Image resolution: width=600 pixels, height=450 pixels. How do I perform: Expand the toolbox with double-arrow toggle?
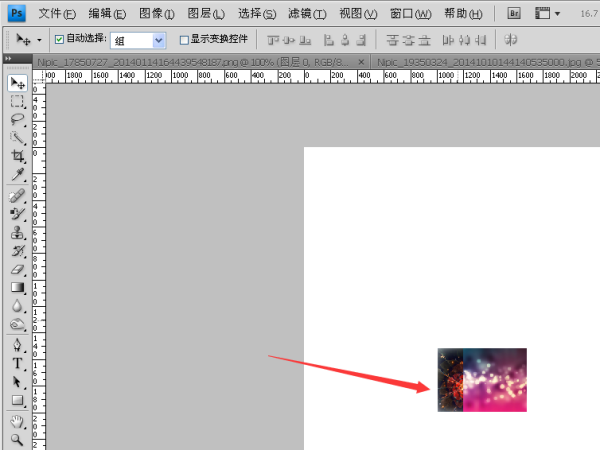[8, 58]
